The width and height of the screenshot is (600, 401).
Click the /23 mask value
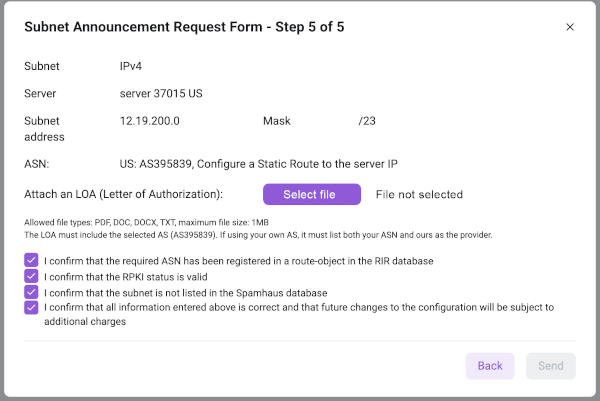[x=367, y=121]
